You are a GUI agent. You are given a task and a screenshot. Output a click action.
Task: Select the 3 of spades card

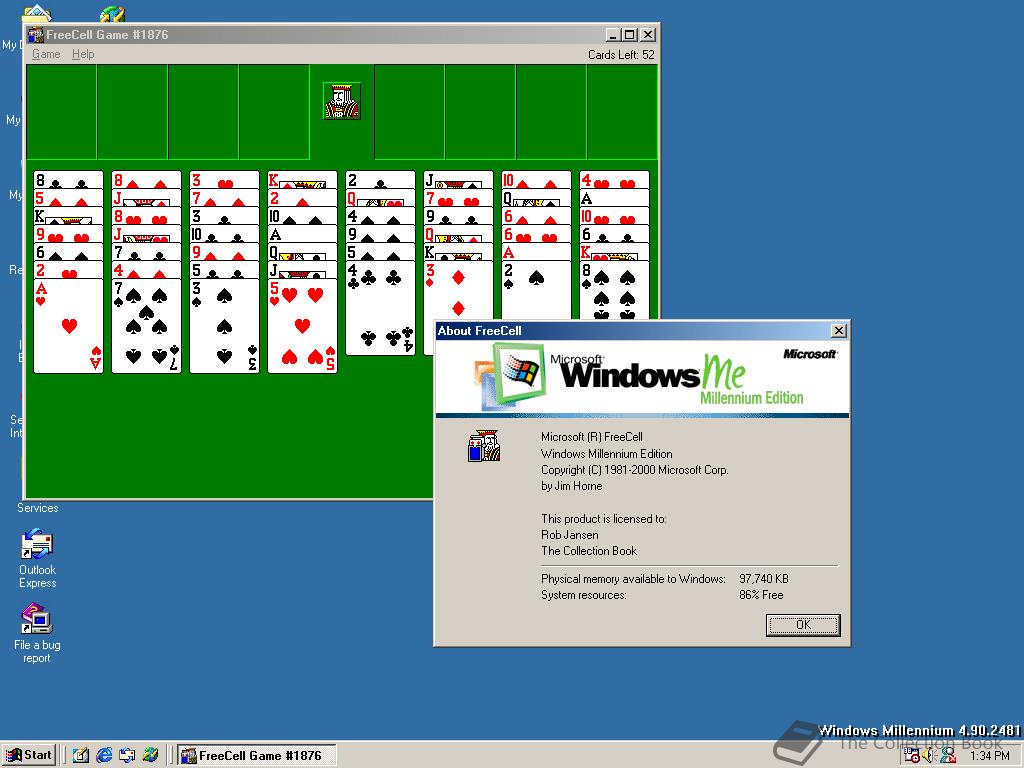pyautogui.click(x=224, y=326)
